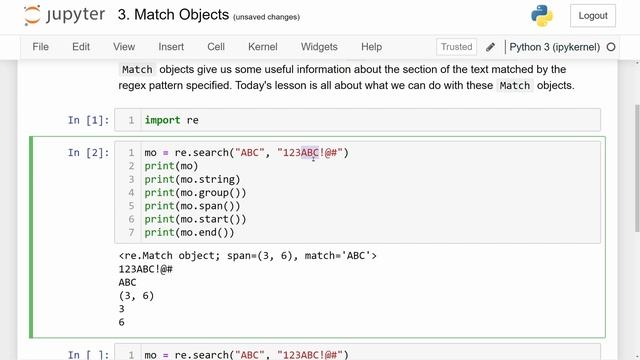Viewport: 640px width, 360px height.
Task: Click the markdown paragraph about Match objects
Action: tap(346, 77)
